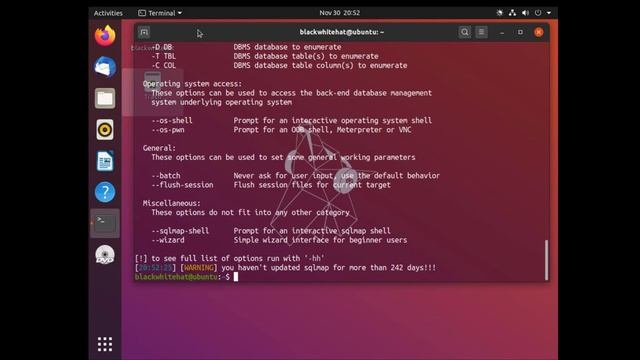This screenshot has height=360, width=640.
Task: Click 'Flush session files for current target'
Action: click(312, 185)
